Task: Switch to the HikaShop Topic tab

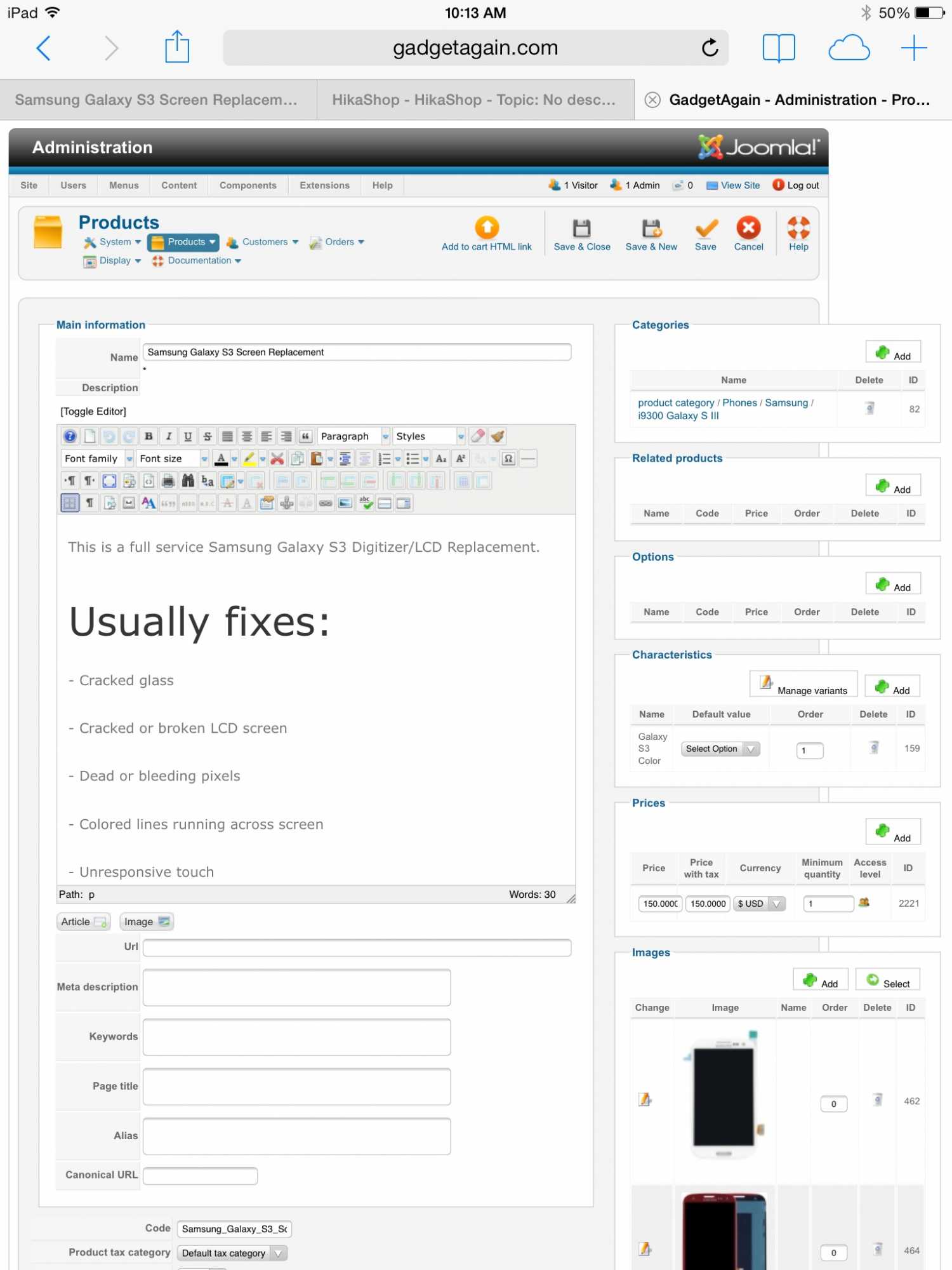Action: tap(475, 100)
